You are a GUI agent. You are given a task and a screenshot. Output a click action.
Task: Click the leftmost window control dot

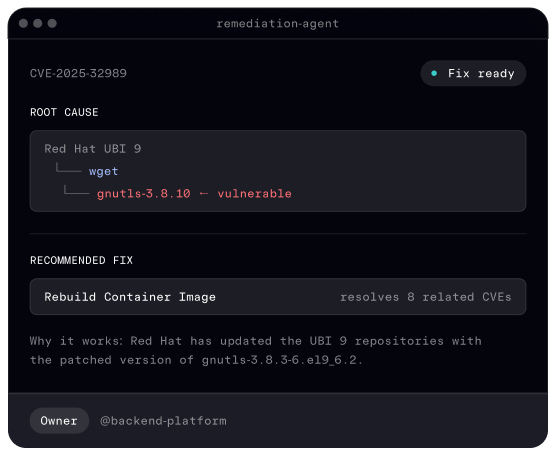coord(23,23)
